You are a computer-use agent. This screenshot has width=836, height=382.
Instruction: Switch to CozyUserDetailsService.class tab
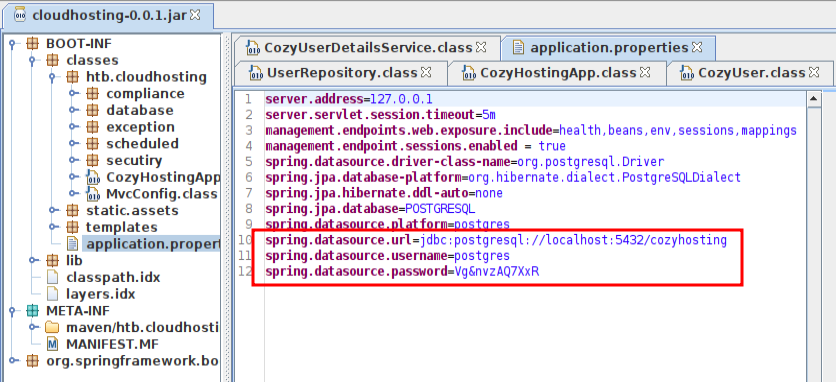pos(367,48)
